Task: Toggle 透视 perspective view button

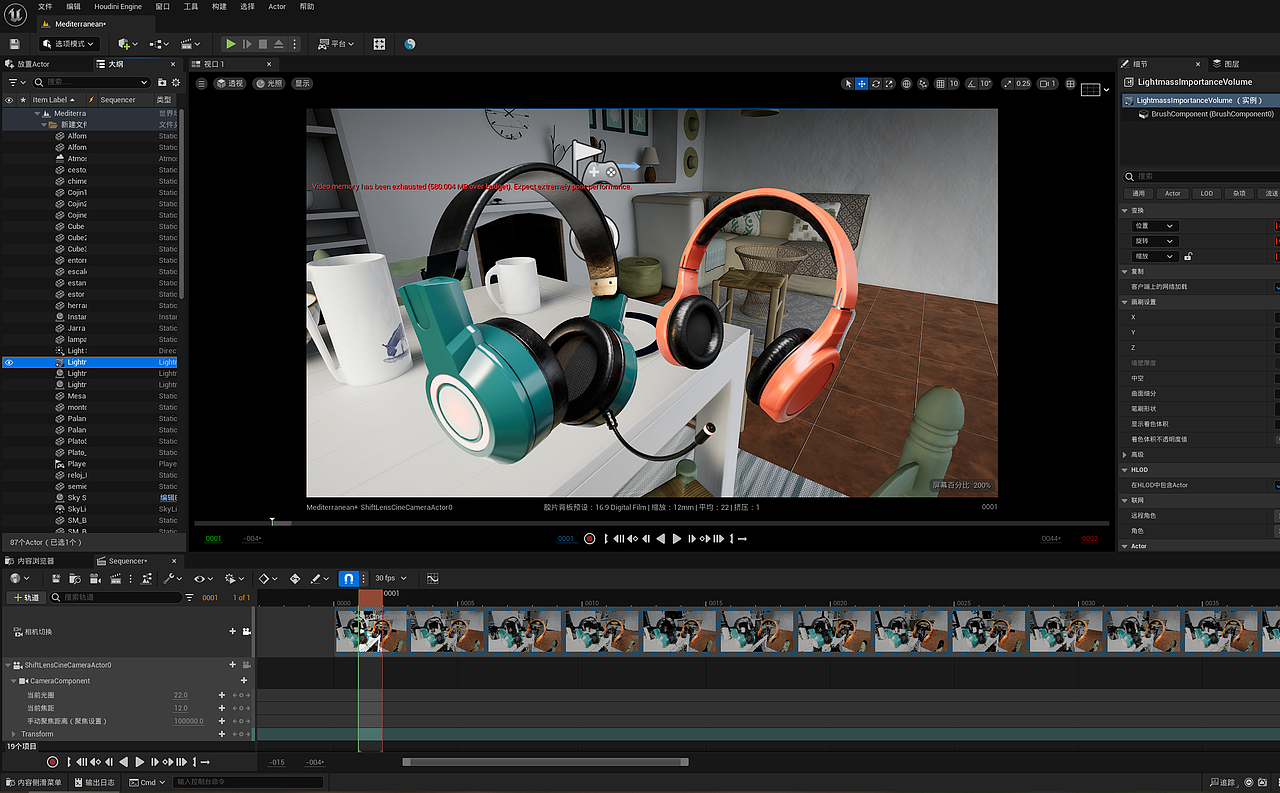Action: coord(231,84)
